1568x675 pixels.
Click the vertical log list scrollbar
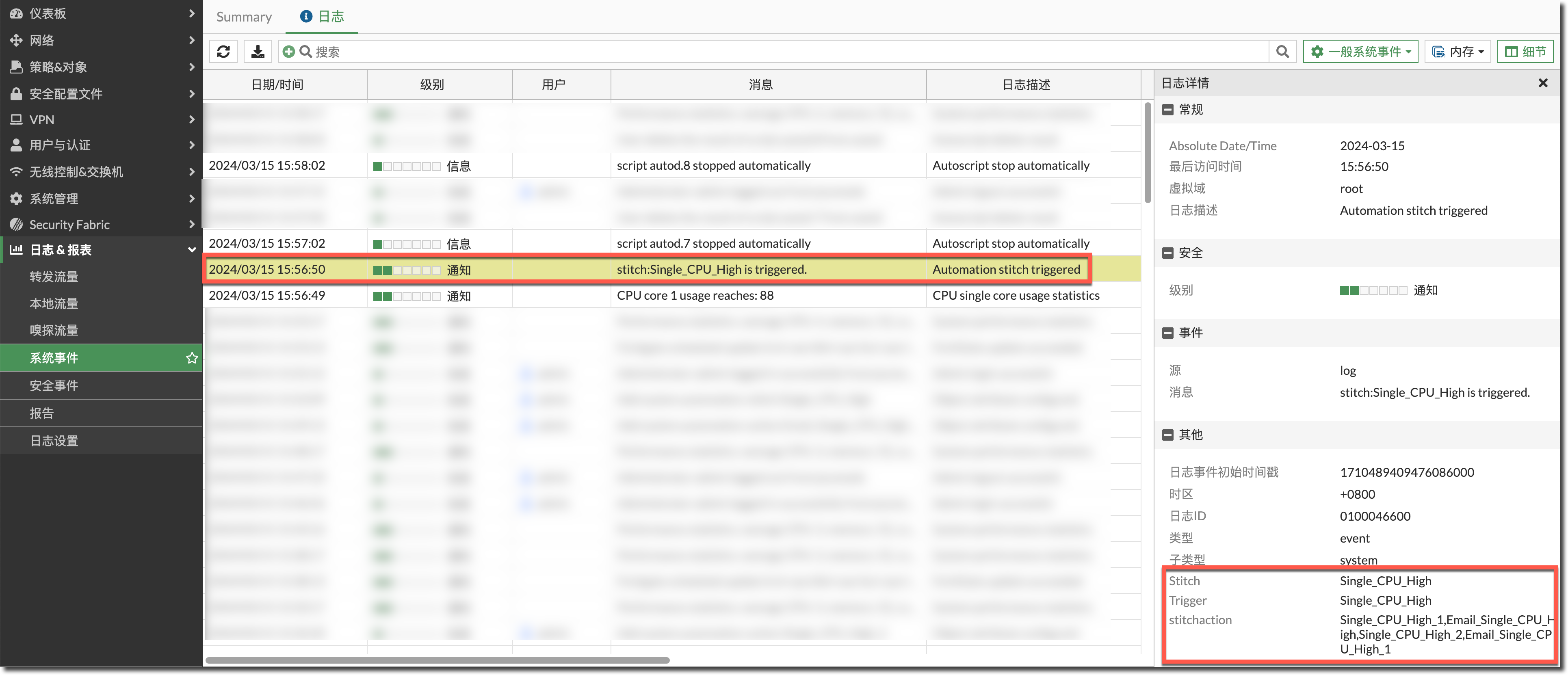(x=1148, y=152)
